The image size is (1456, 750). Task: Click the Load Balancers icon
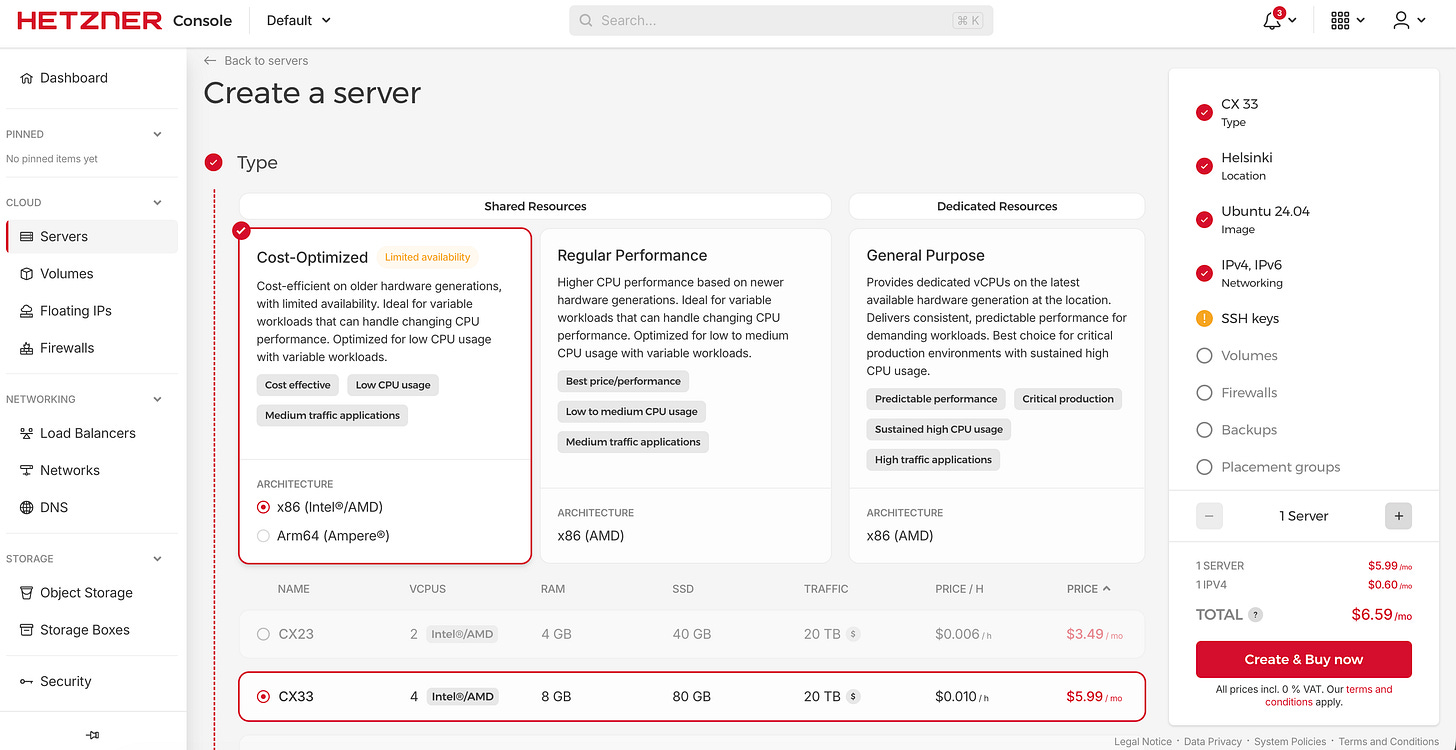point(27,433)
